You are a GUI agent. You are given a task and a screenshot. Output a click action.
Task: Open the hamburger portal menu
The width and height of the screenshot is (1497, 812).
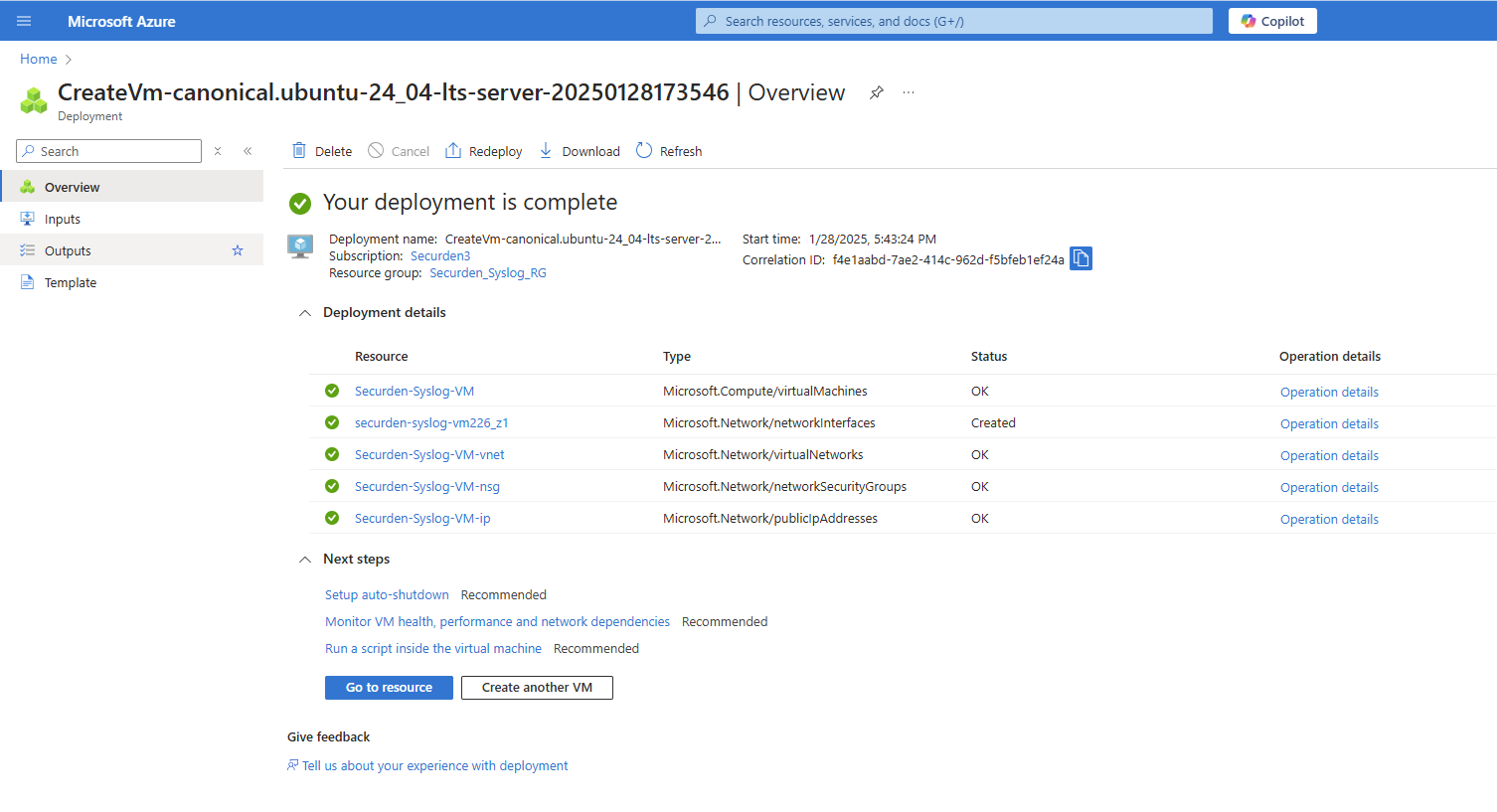tap(24, 21)
